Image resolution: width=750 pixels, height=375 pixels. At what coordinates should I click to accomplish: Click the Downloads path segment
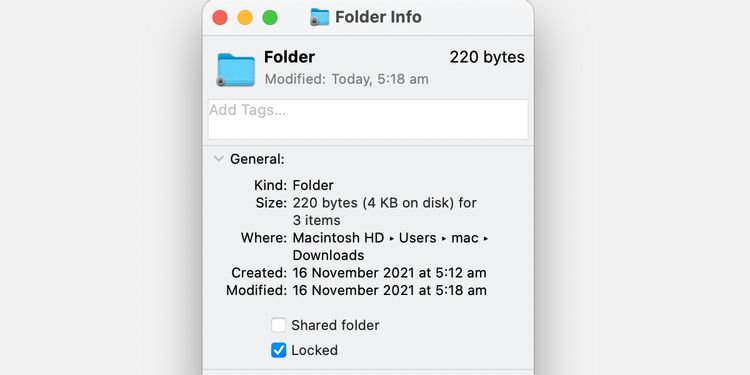point(328,255)
